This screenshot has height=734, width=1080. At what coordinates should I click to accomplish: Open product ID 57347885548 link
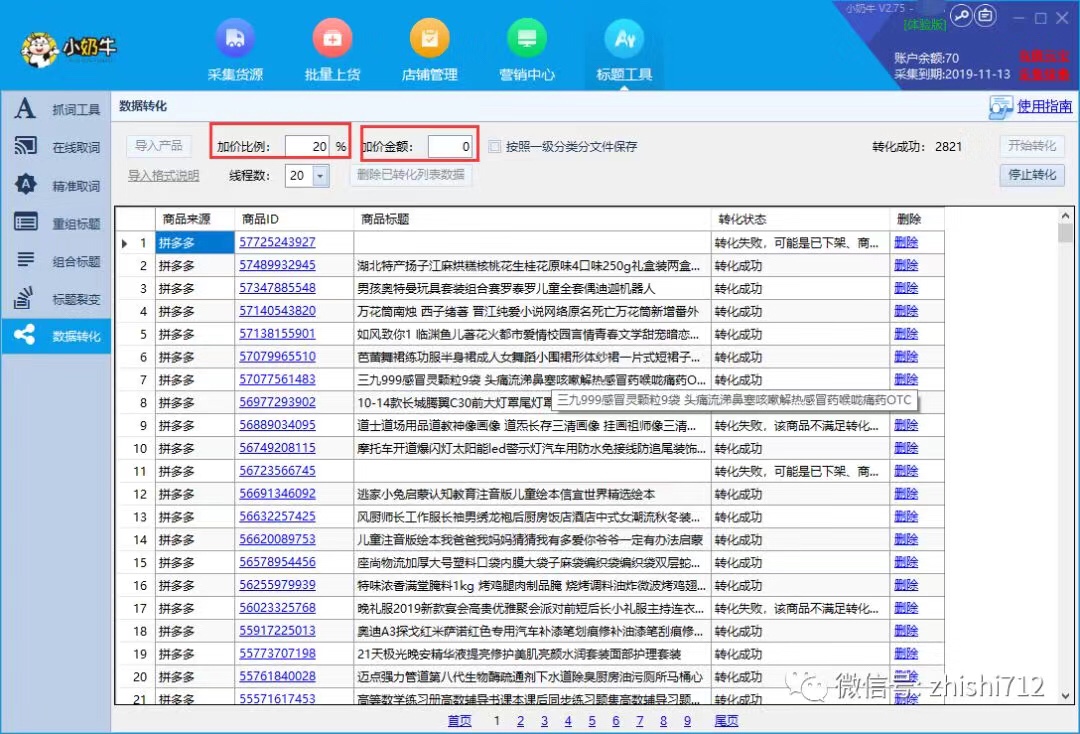tap(277, 288)
